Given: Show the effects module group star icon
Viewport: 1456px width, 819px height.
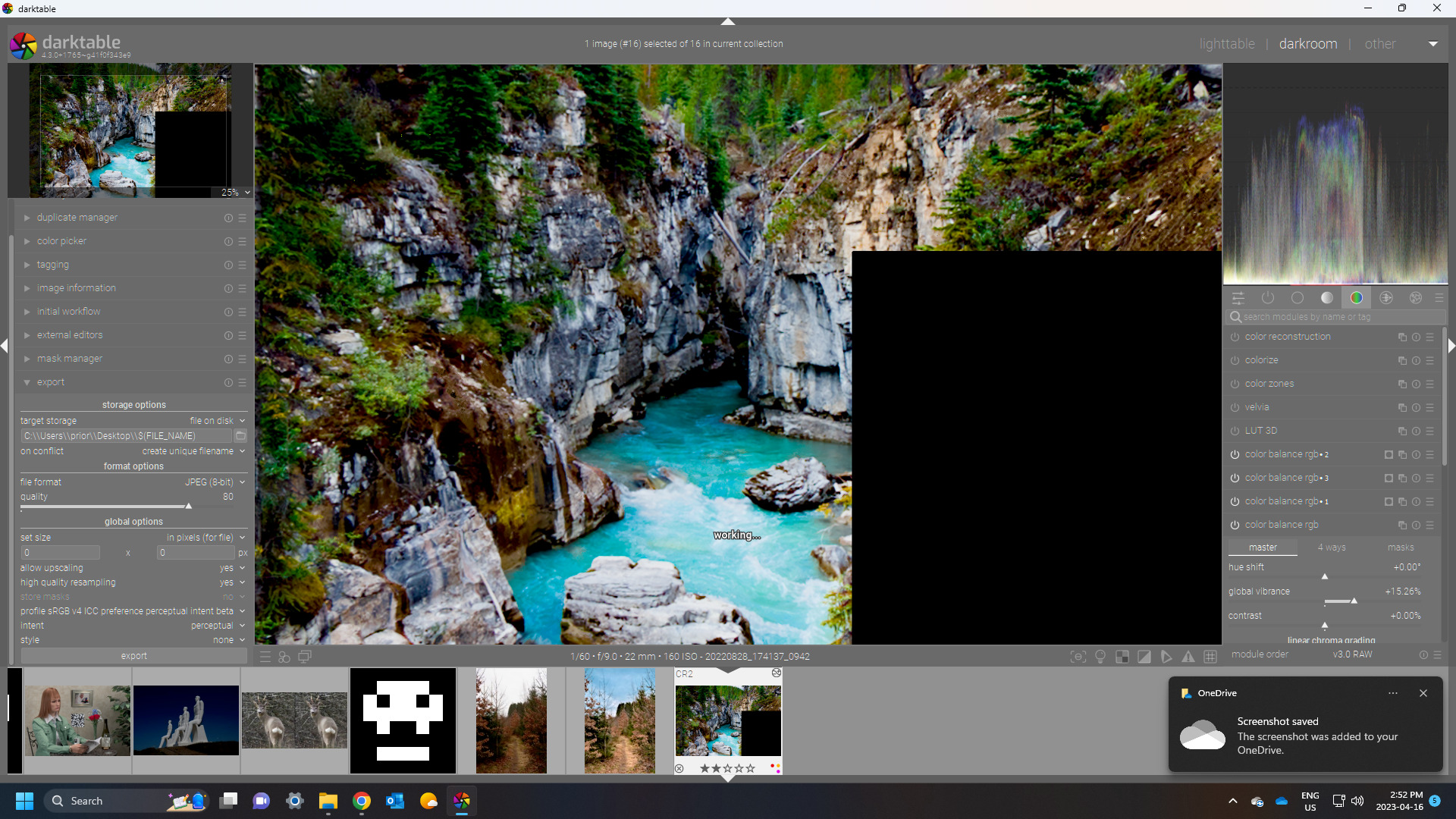Looking at the screenshot, I should tap(1416, 298).
